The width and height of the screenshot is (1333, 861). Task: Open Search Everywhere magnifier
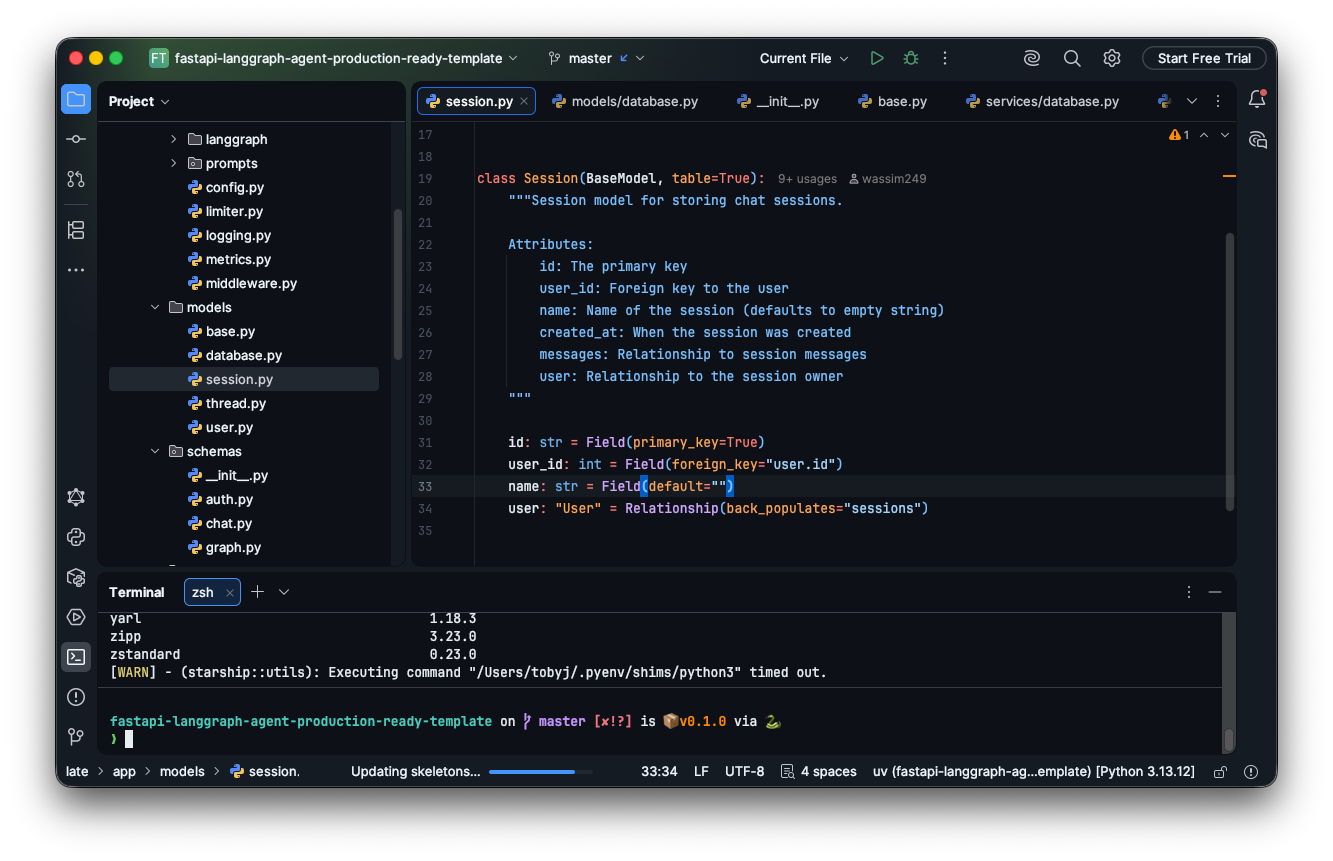pyautogui.click(x=1072, y=58)
